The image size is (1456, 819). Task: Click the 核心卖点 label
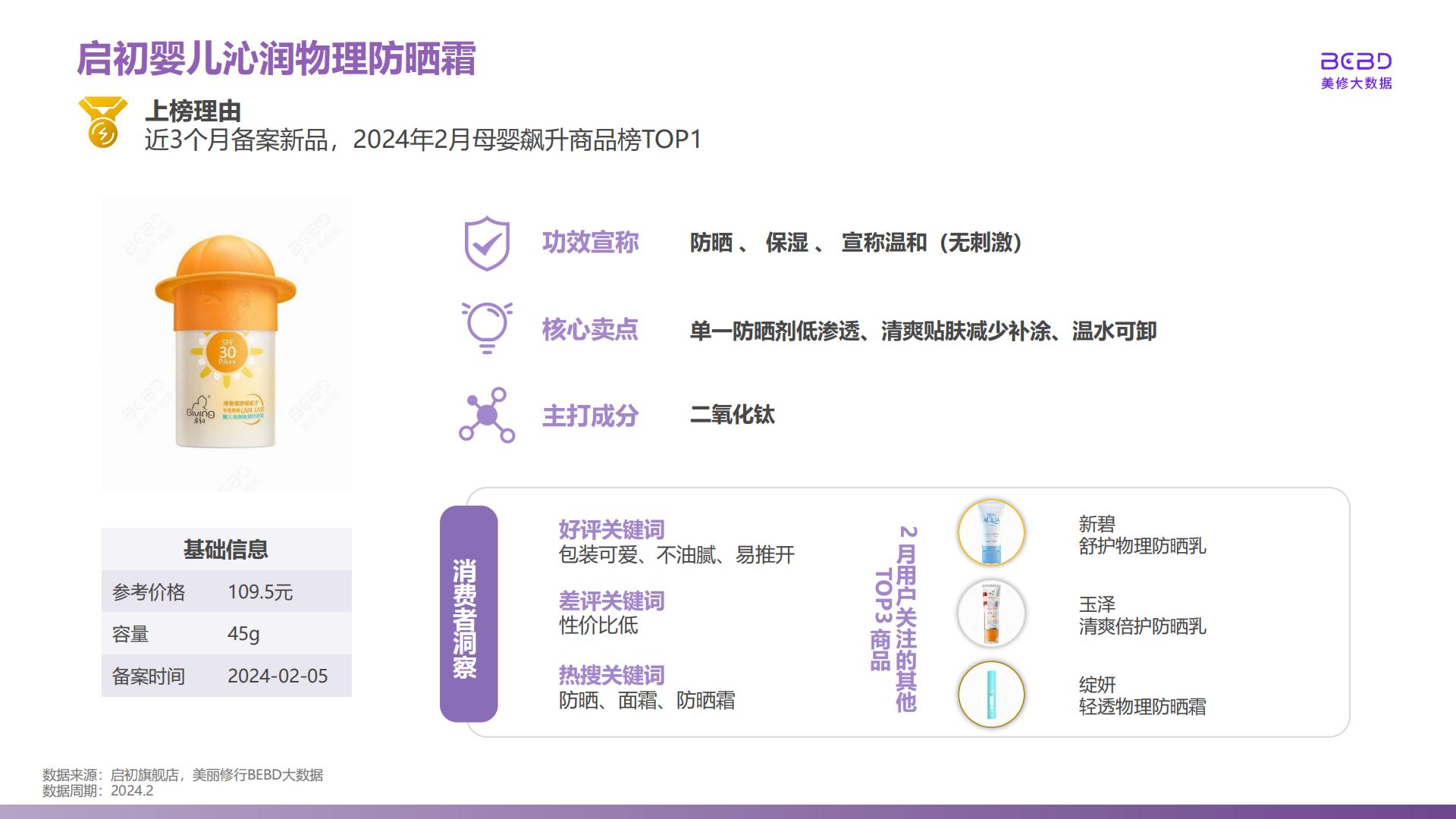(590, 330)
